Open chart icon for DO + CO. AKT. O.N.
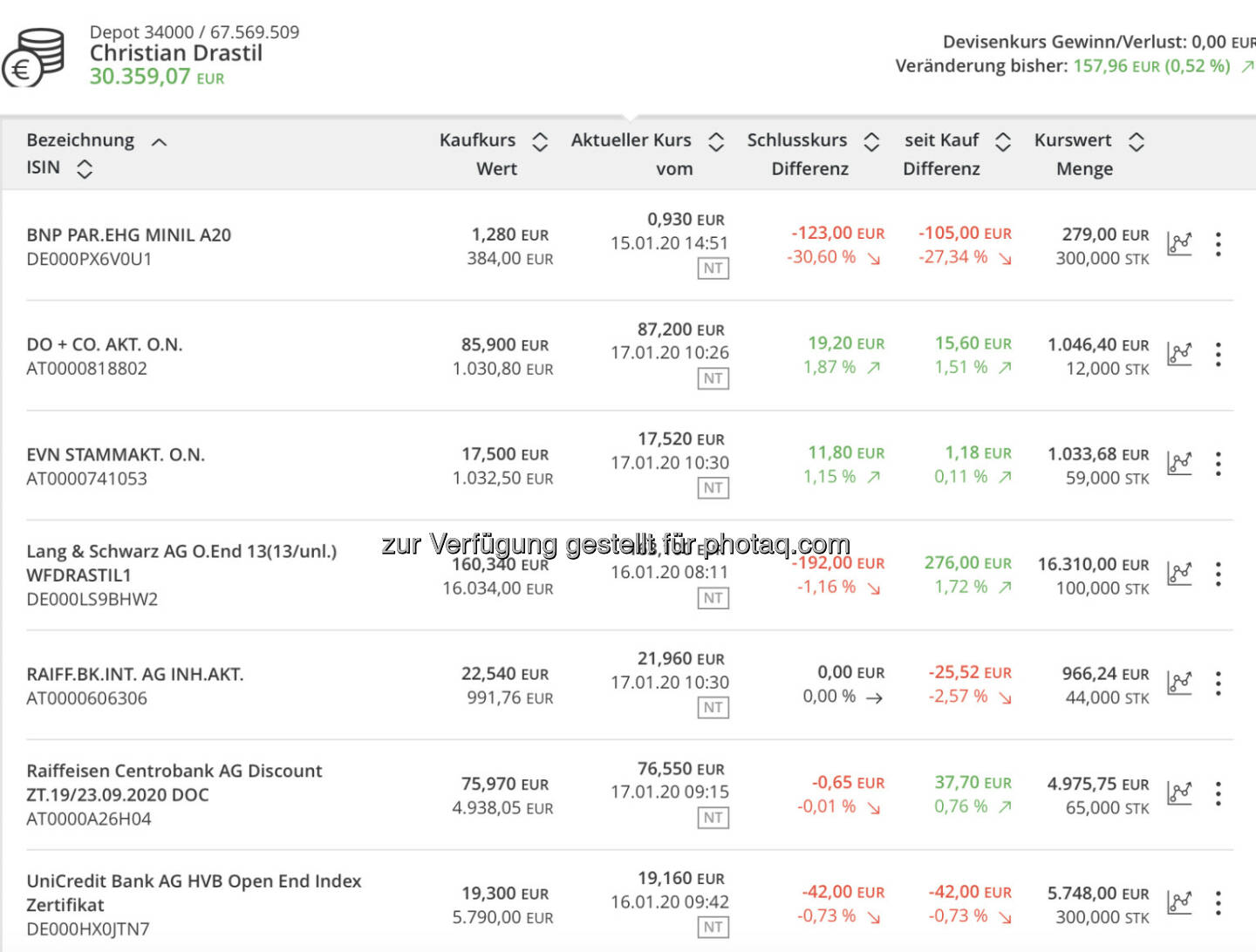This screenshot has height=952, width=1256. point(1179,353)
